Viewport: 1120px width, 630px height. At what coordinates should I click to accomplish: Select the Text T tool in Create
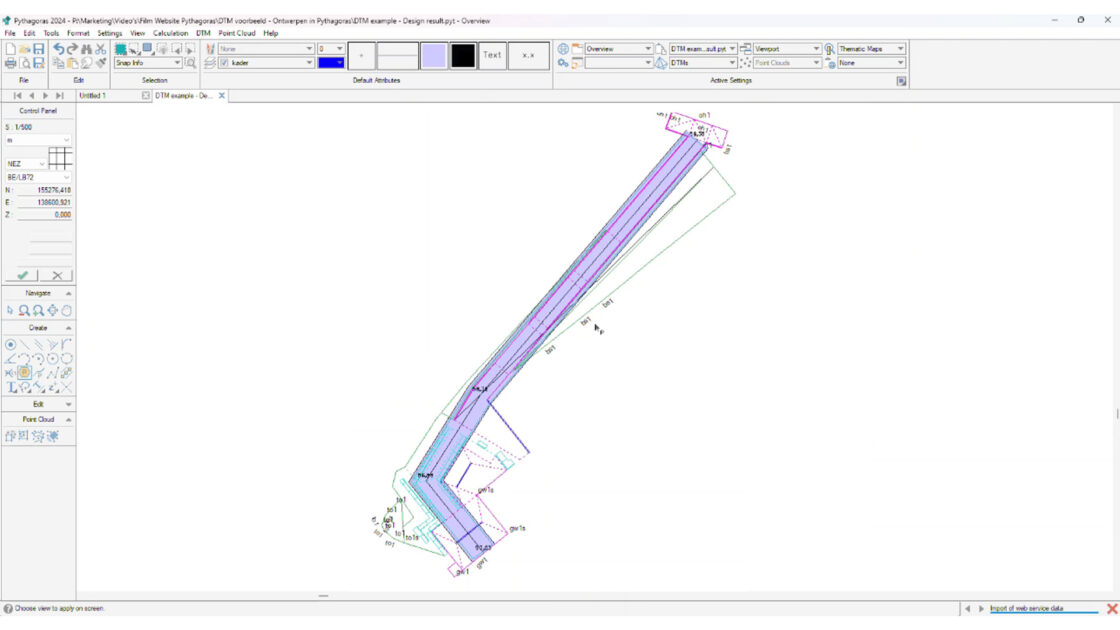coord(11,387)
